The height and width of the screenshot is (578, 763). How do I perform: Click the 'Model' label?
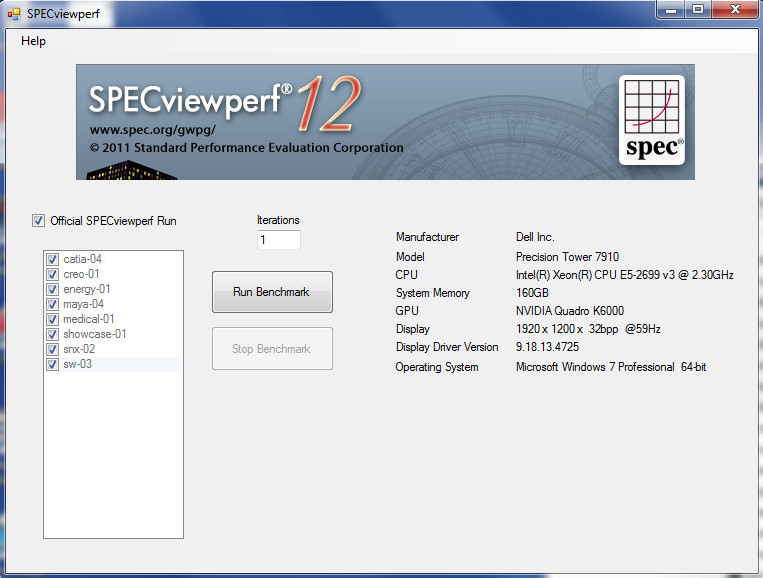(x=410, y=257)
